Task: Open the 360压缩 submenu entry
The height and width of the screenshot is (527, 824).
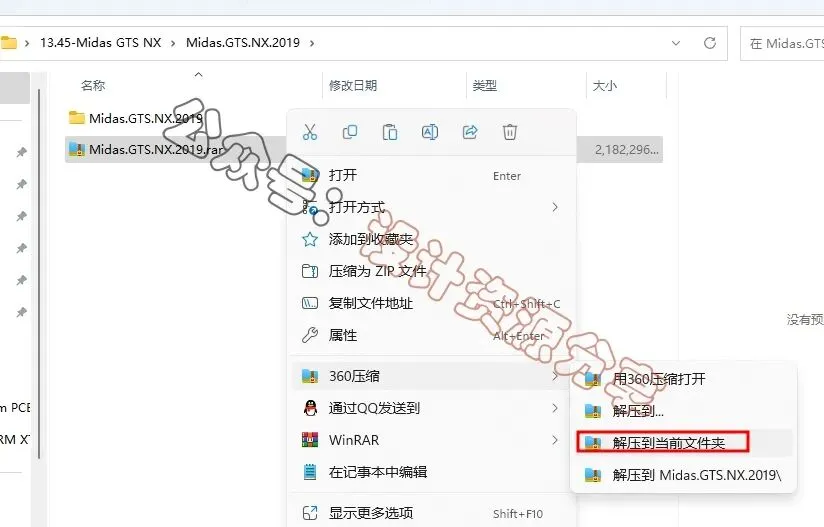Action: pos(431,376)
